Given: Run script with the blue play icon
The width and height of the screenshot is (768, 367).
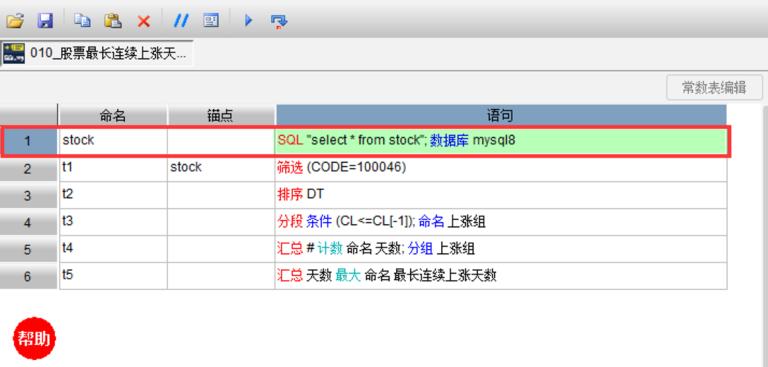Looking at the screenshot, I should 248,21.
